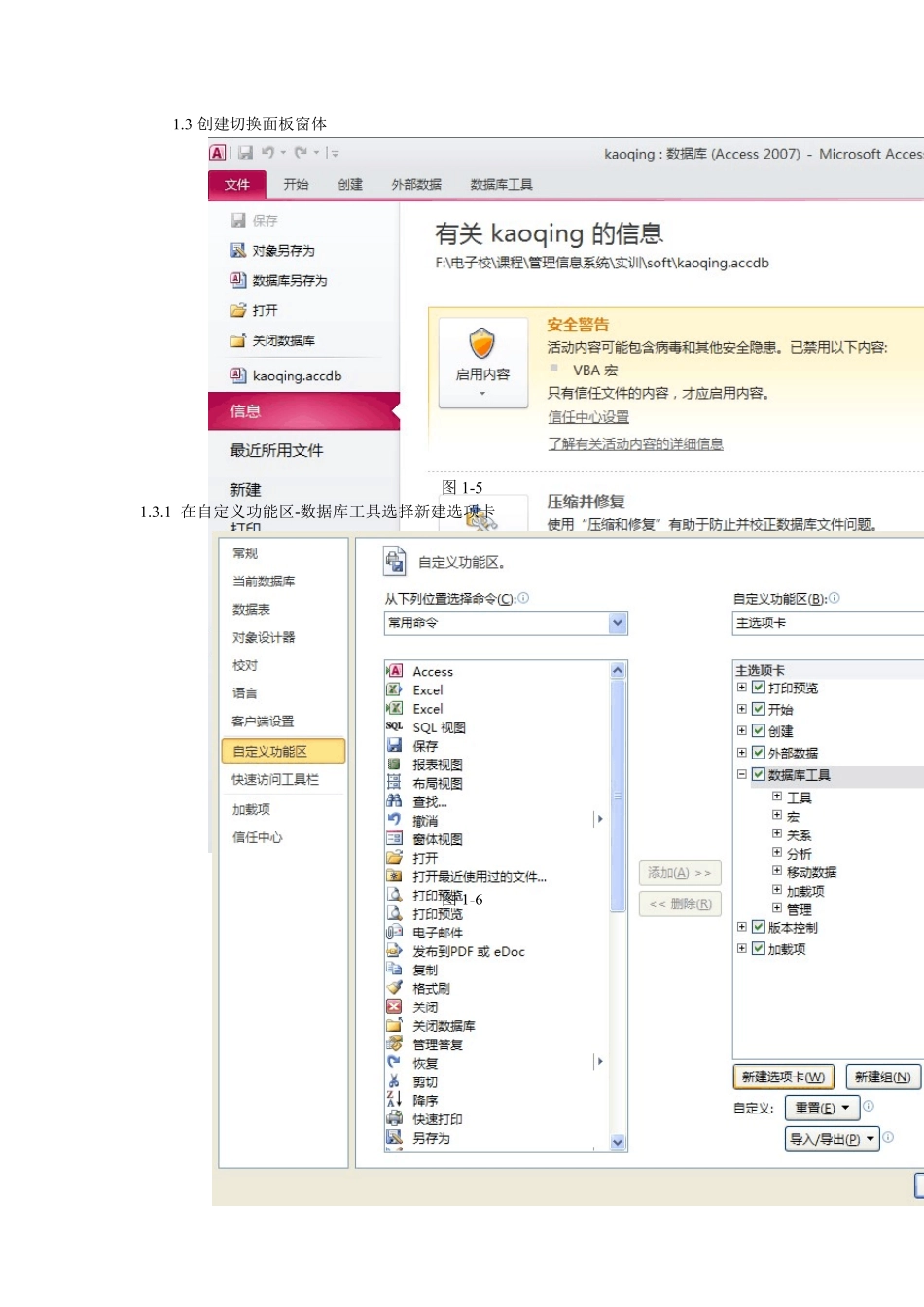Click command list scroll-down arrow

[617, 1143]
